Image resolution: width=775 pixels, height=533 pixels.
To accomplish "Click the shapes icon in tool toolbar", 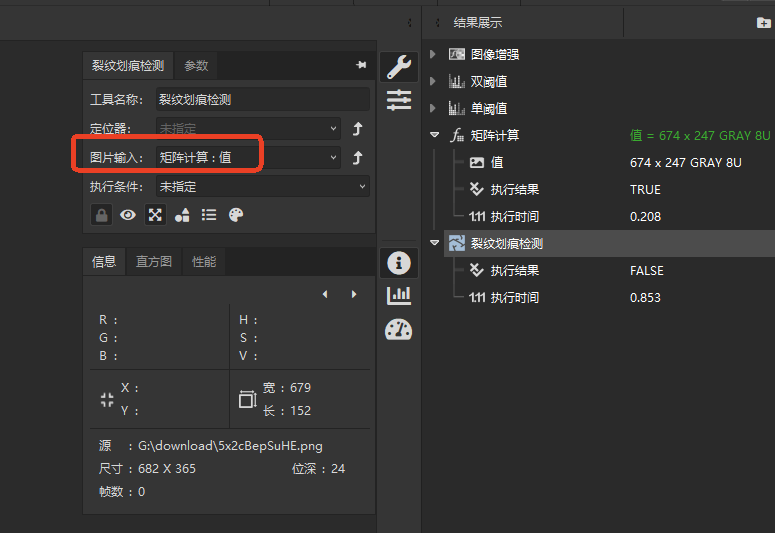I will click(182, 215).
